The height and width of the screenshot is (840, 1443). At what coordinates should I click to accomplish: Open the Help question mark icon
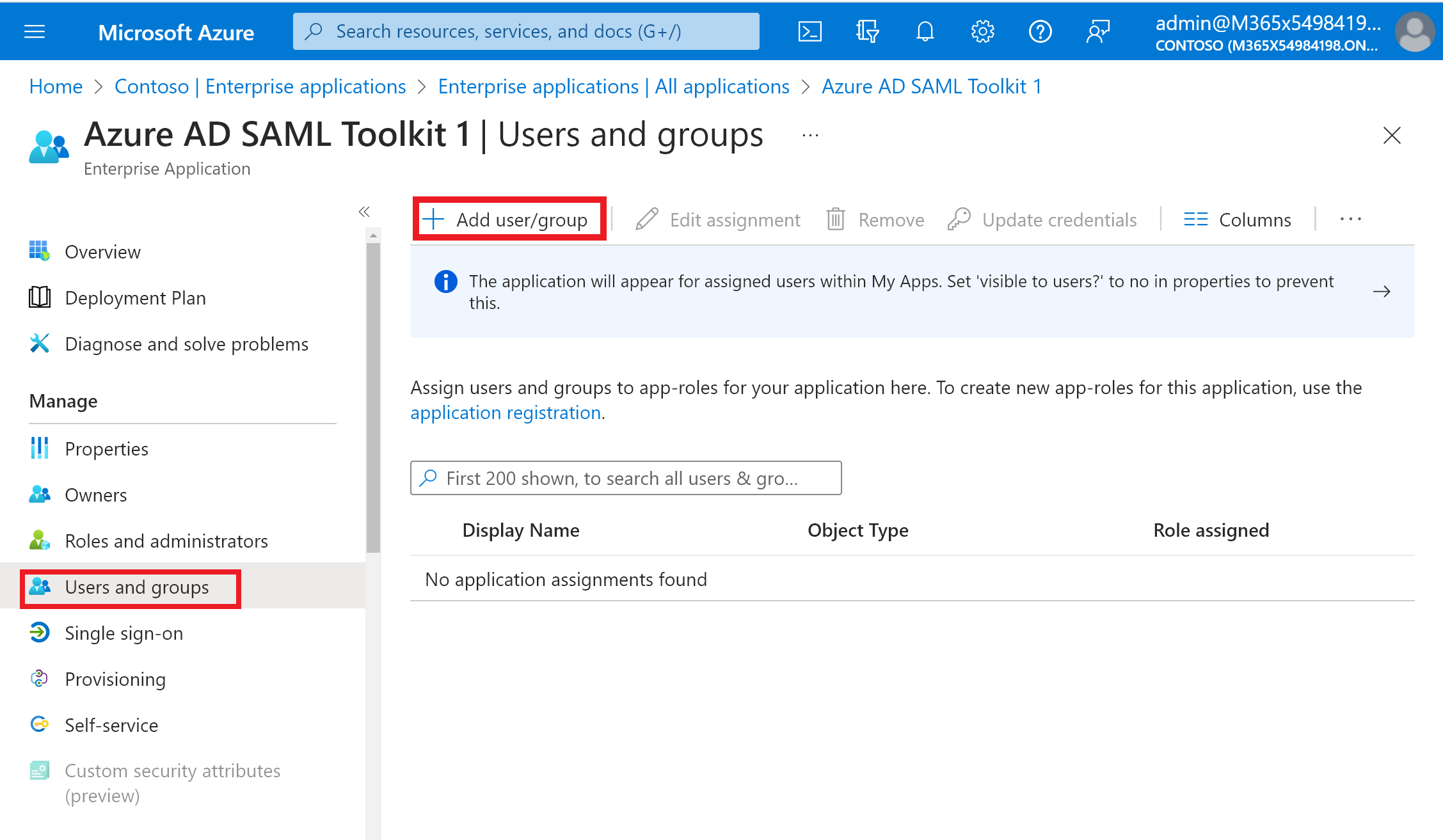point(1040,31)
